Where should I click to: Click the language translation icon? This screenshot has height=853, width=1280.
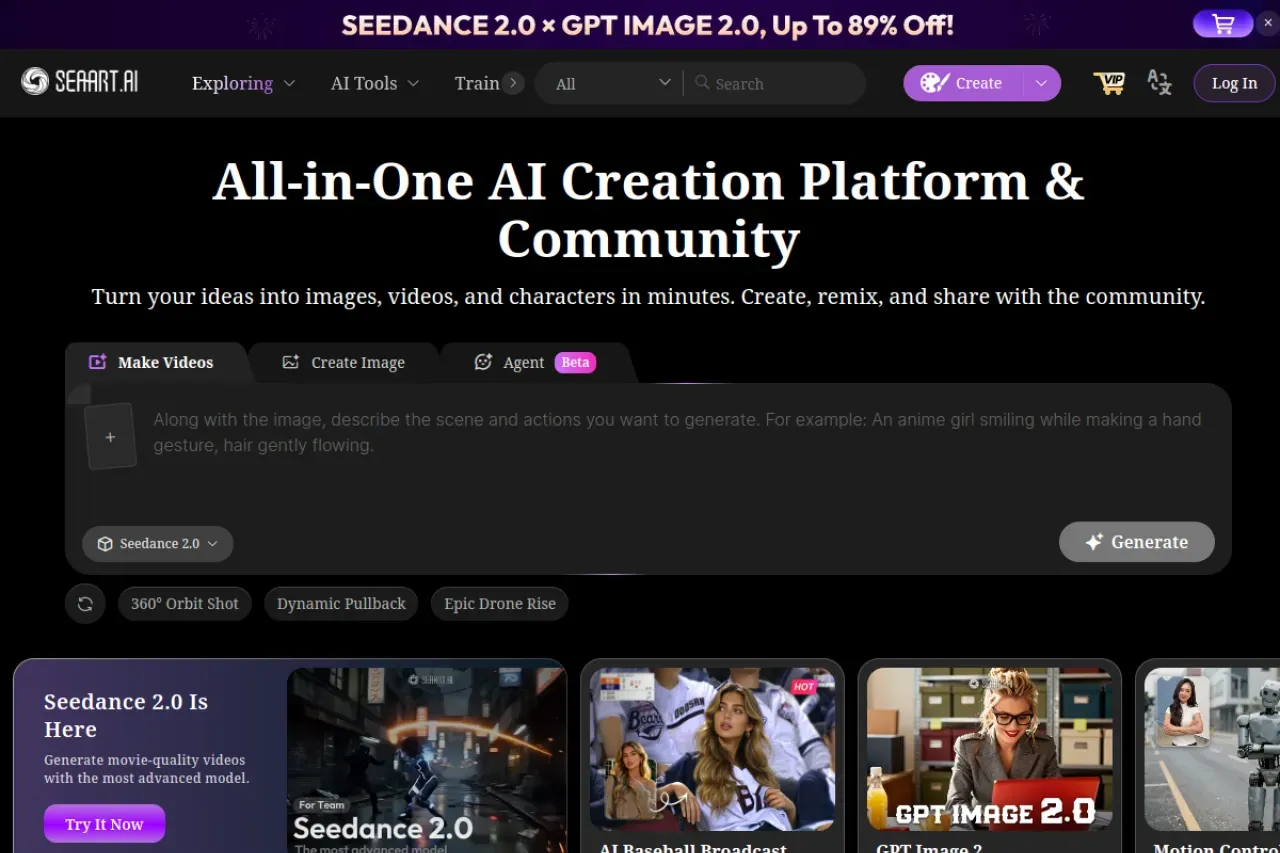tap(1159, 83)
